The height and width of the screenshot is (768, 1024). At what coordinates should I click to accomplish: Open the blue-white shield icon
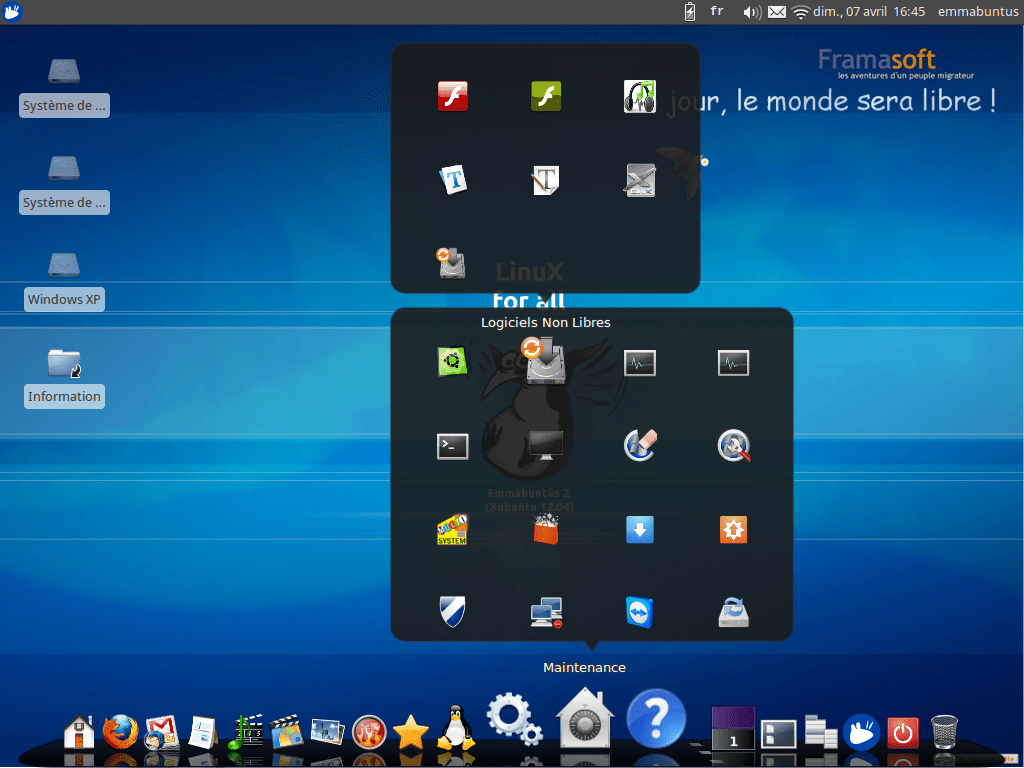click(x=453, y=612)
